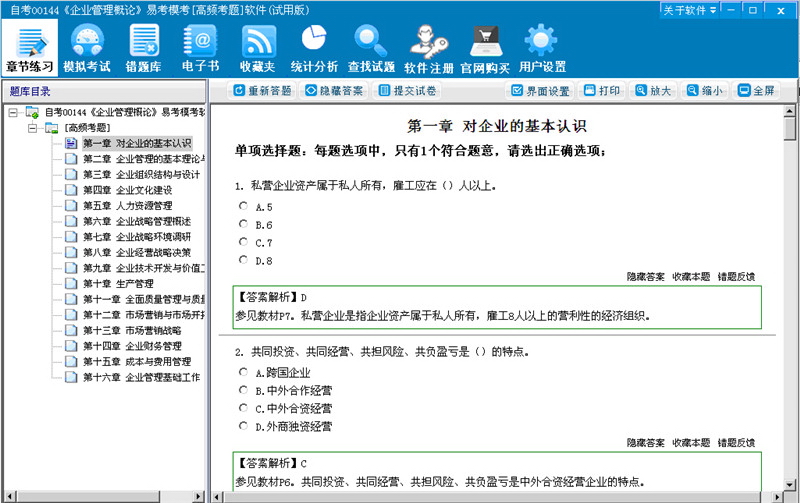Click the 第十六章 page icon
The image size is (800, 503).
tap(71, 377)
